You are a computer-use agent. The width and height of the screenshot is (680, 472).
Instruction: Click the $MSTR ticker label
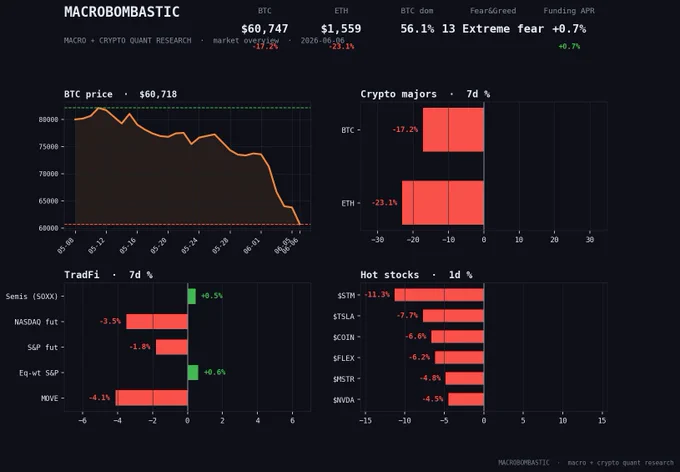coord(343,379)
